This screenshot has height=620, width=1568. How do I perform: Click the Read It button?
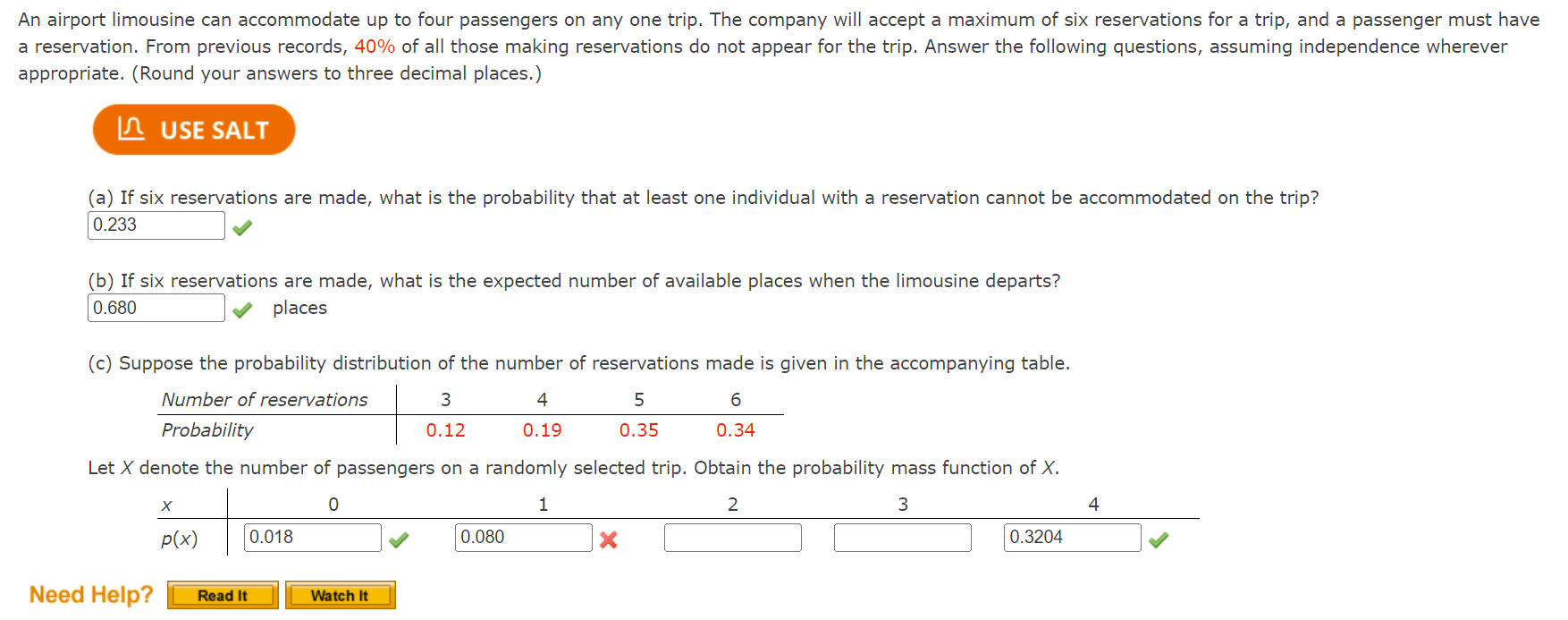coord(222,594)
